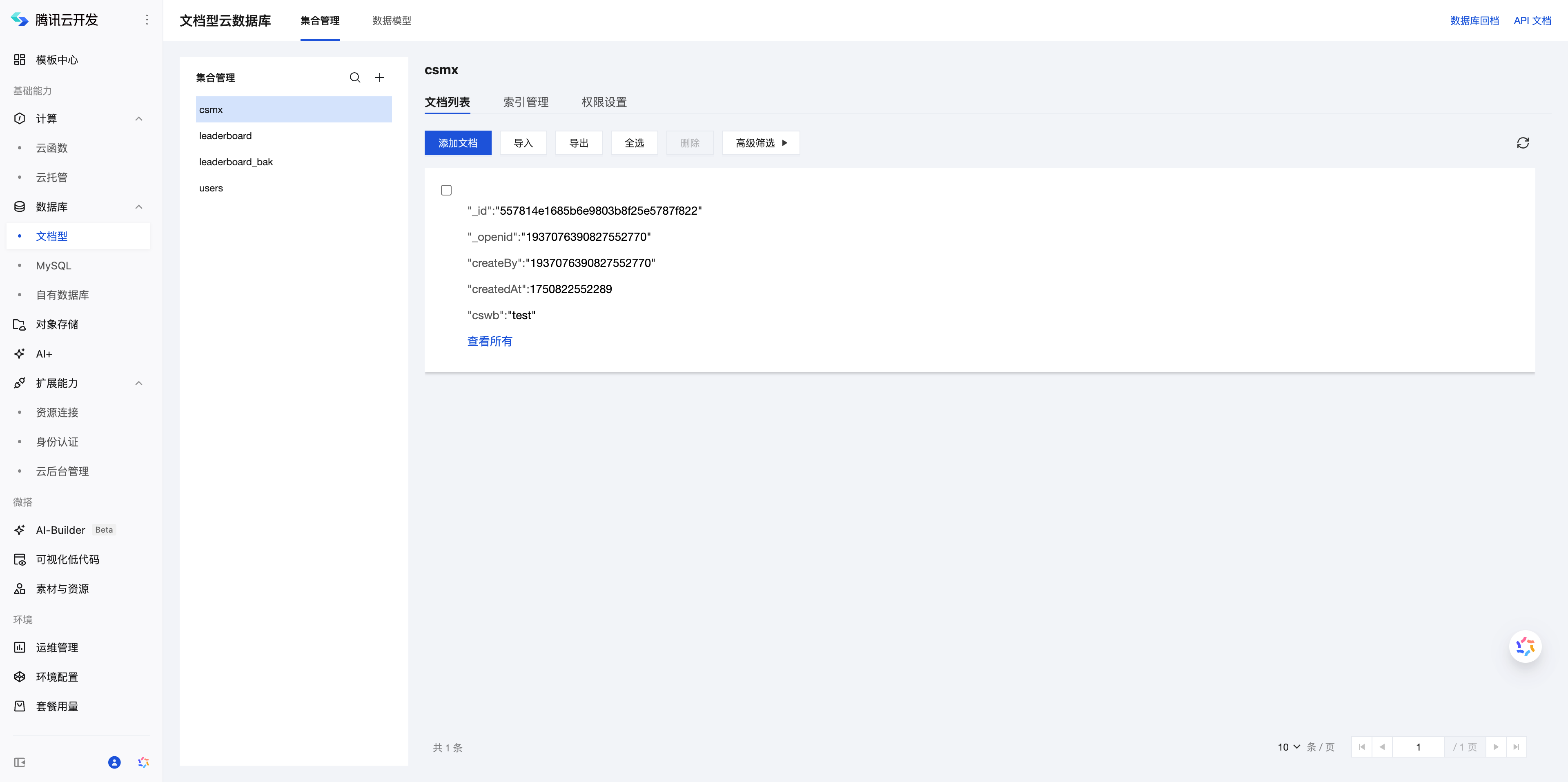Viewport: 1568px width, 782px height.
Task: Select the 文档列表 tab
Action: 448,102
